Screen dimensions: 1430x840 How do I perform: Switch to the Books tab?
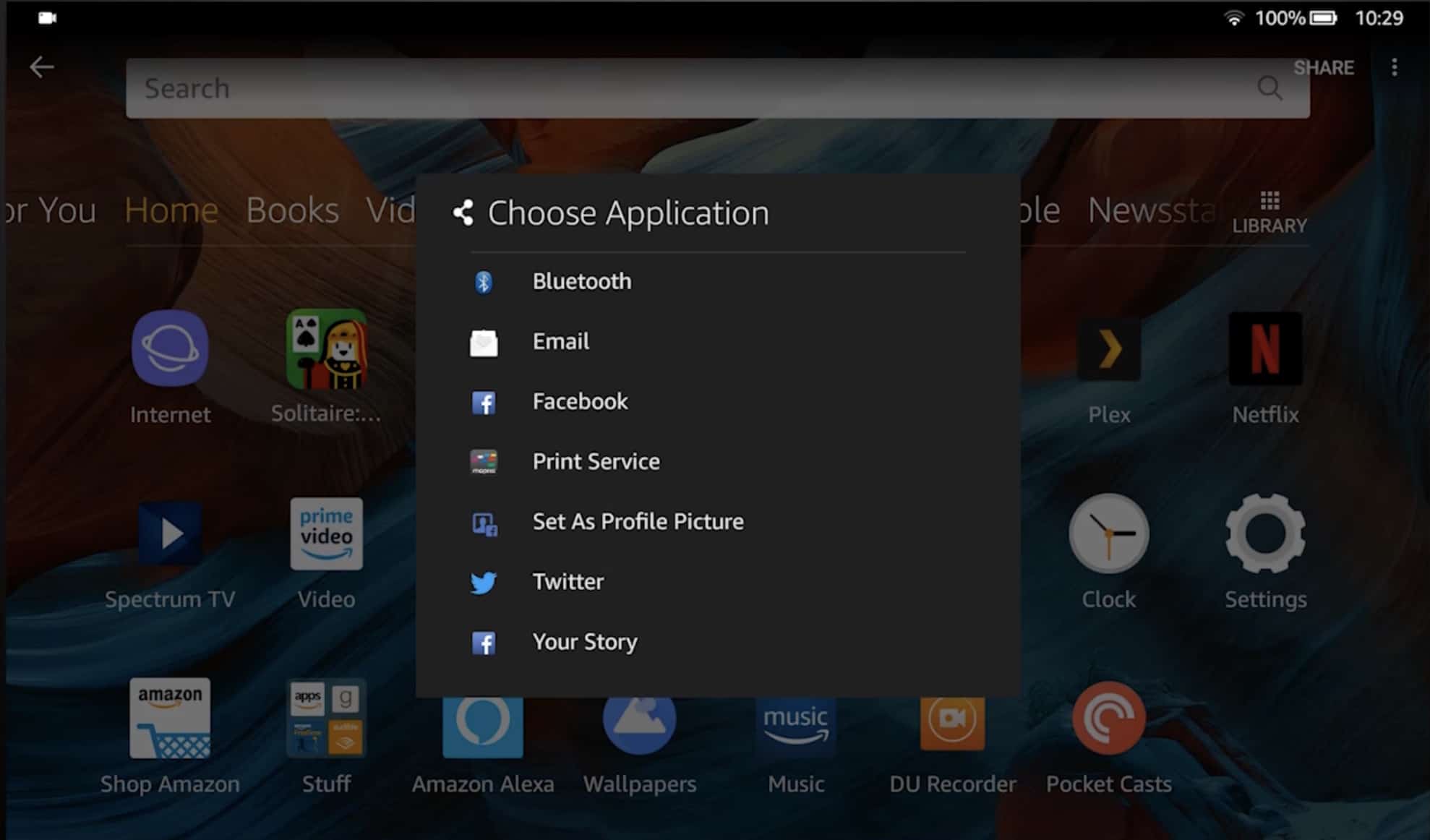coord(292,210)
